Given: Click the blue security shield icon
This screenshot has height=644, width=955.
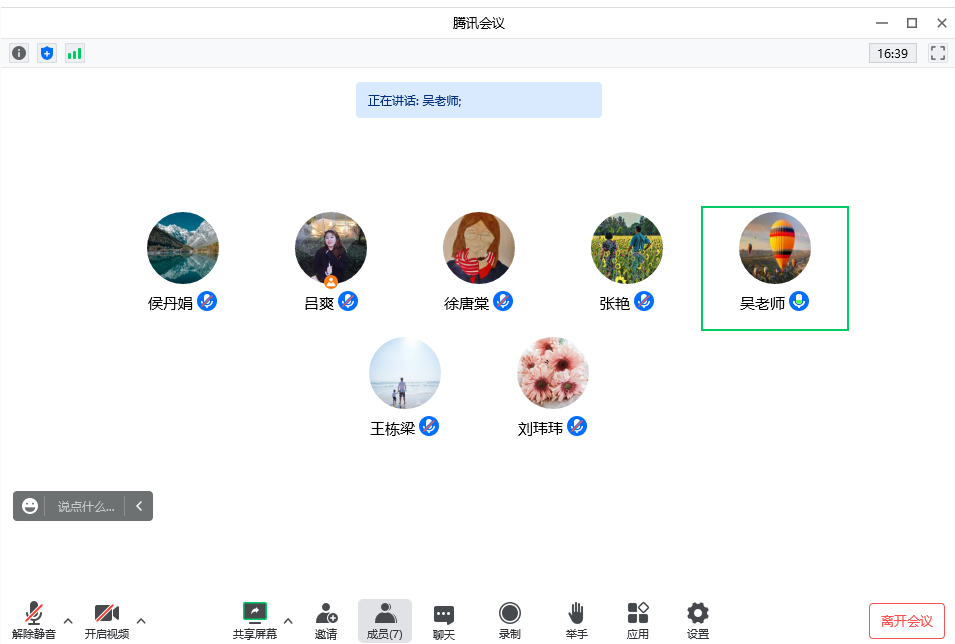Looking at the screenshot, I should [47, 53].
